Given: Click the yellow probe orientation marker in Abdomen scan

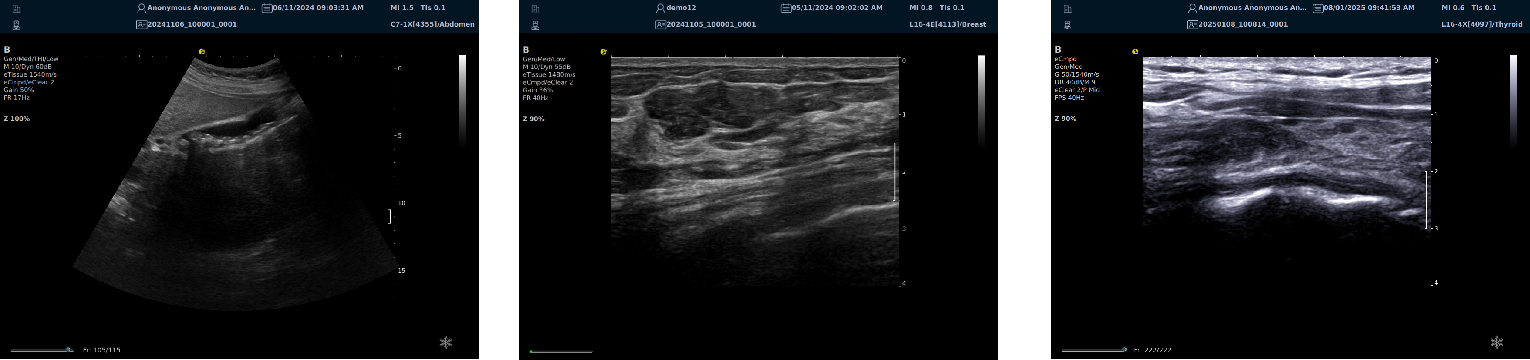Looking at the screenshot, I should click(201, 51).
